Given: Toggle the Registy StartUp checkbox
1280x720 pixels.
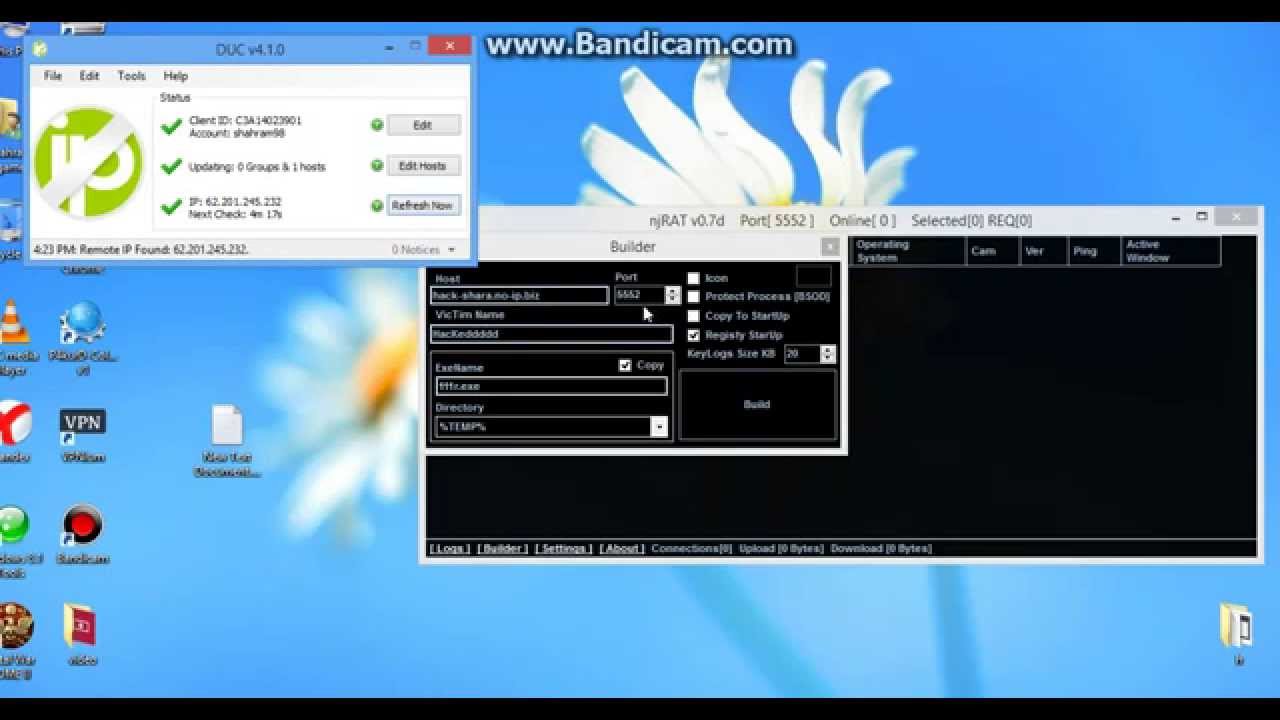Looking at the screenshot, I should pyautogui.click(x=693, y=335).
